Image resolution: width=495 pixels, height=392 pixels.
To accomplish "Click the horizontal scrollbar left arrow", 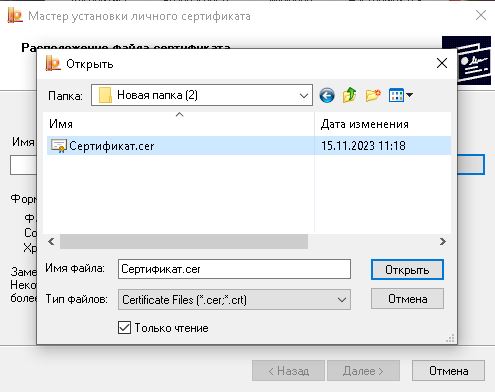I will click(x=51, y=241).
